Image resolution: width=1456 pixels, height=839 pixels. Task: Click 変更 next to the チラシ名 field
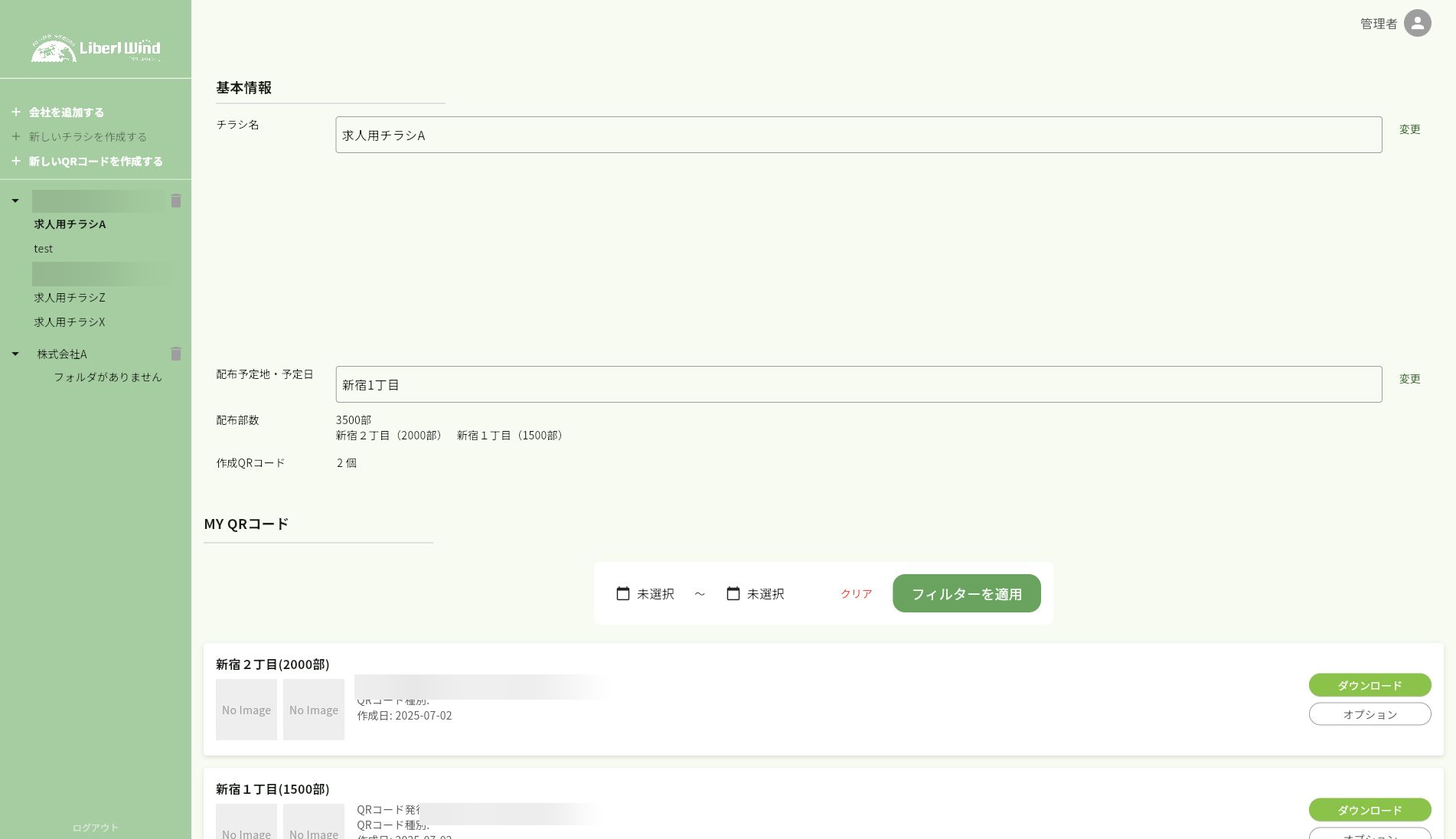click(1409, 129)
